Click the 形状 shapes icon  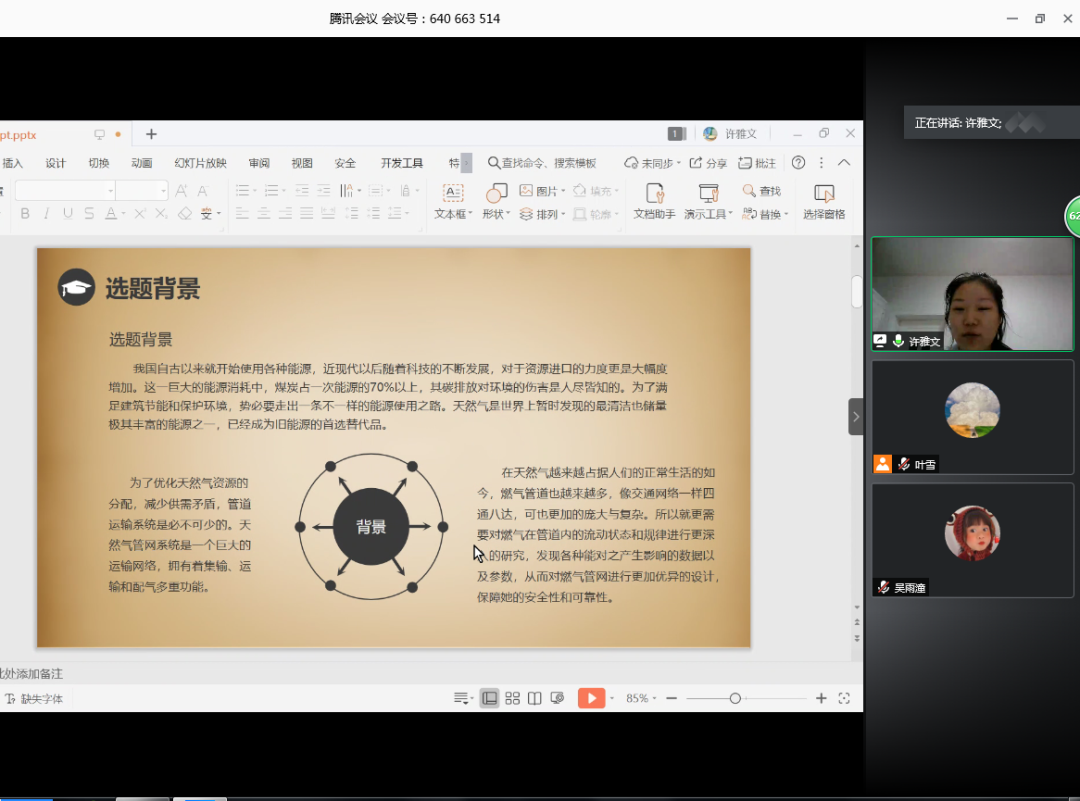tap(496, 194)
